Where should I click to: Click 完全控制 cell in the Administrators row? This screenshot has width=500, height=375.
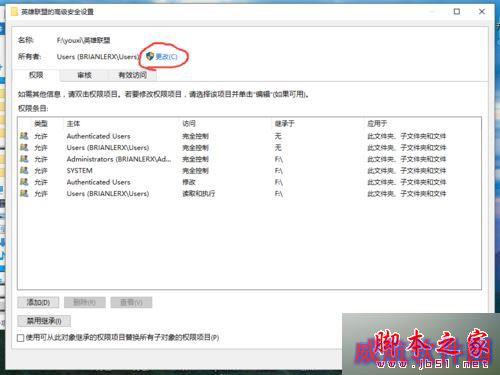click(x=195, y=159)
